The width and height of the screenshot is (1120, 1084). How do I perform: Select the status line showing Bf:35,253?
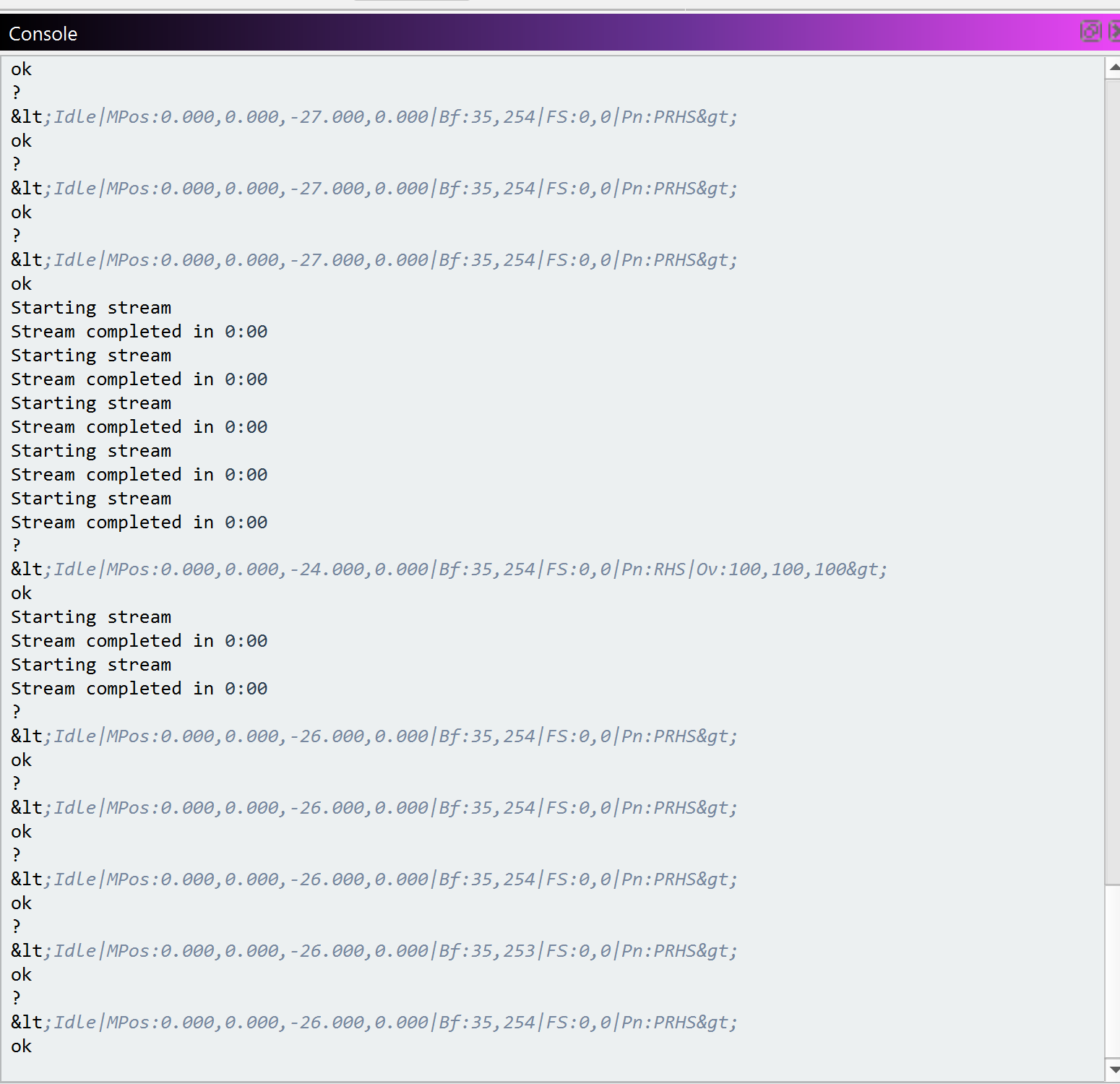pos(374,951)
